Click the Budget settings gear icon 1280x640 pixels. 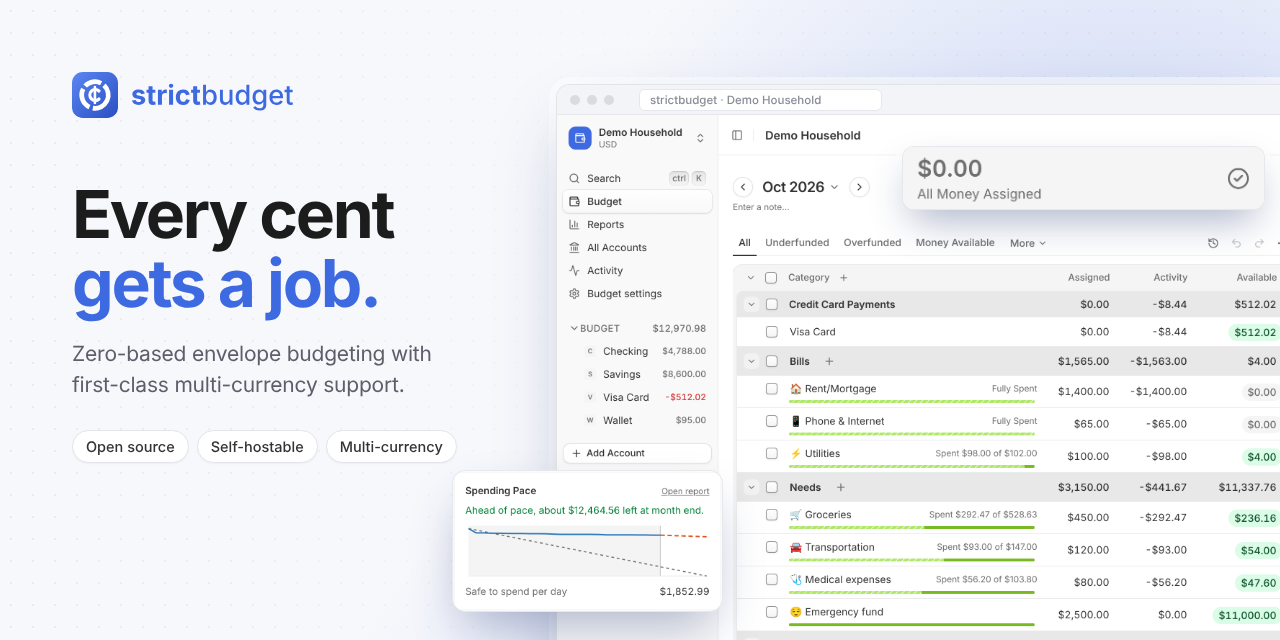tap(574, 293)
